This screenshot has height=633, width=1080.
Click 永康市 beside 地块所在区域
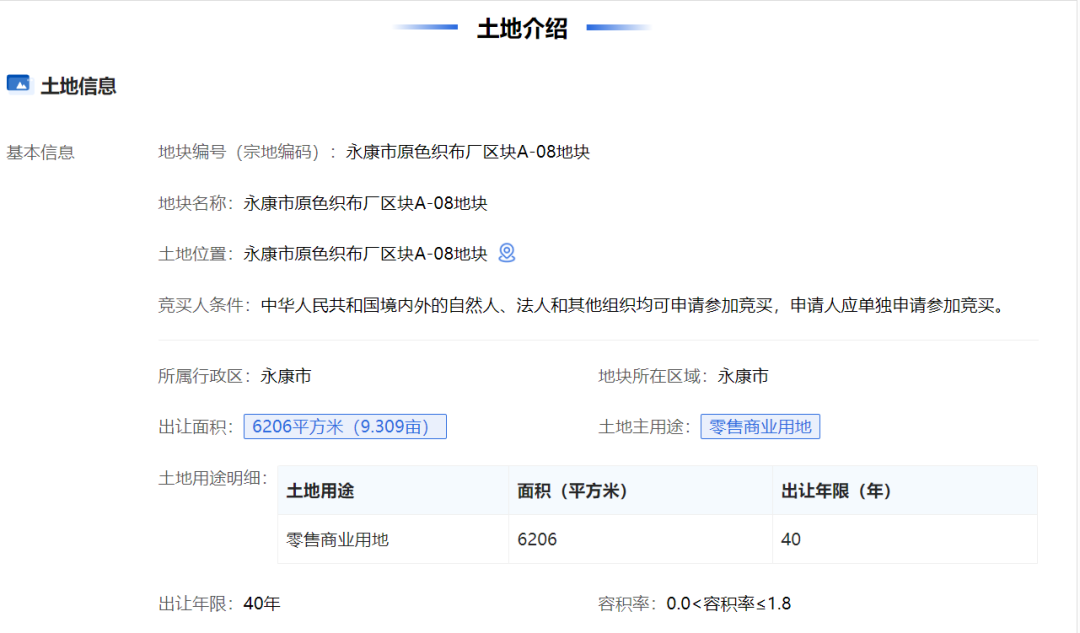coord(743,376)
